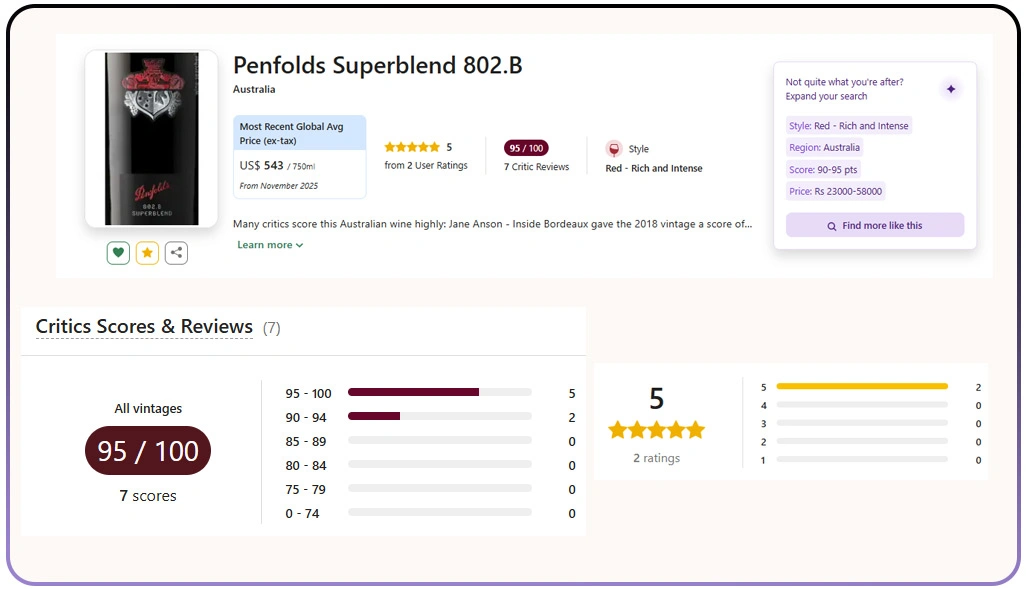Click the gold stars under the large 5
The image size is (1026, 589).
pos(656,429)
